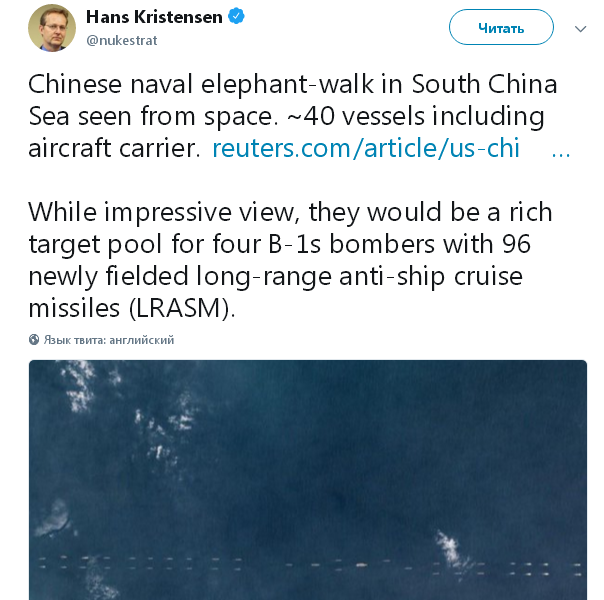Open the Hans Kristensen display name link

click(154, 17)
